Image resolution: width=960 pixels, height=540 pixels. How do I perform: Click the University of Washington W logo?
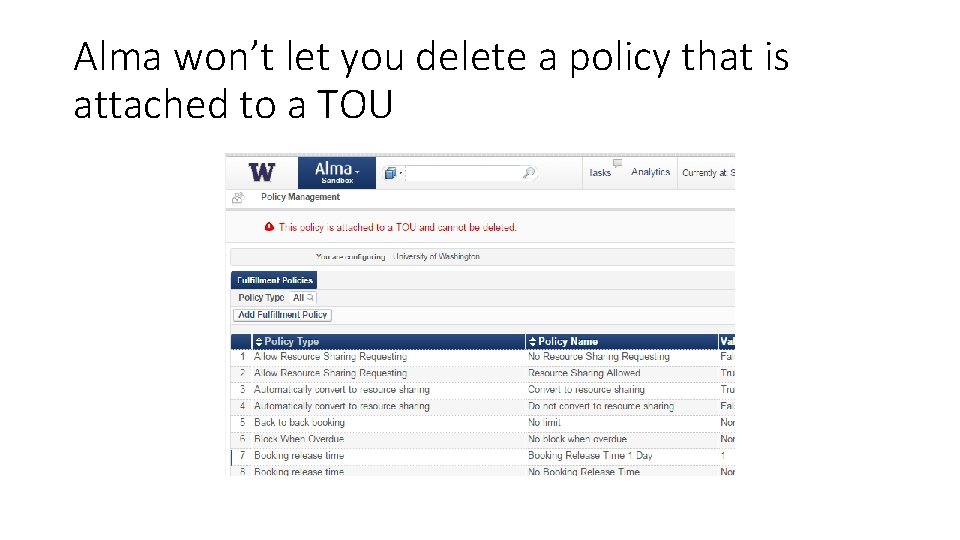[262, 172]
